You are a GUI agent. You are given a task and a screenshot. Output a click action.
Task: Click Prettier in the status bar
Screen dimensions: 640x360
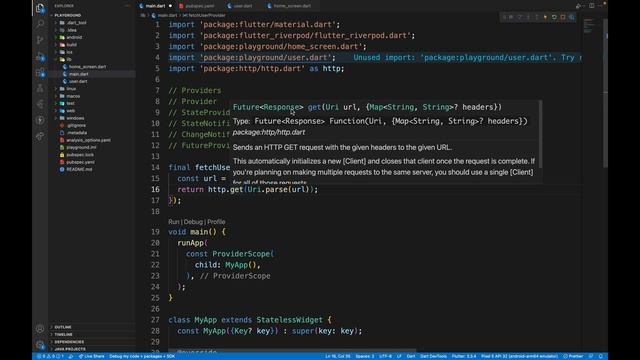(573, 356)
